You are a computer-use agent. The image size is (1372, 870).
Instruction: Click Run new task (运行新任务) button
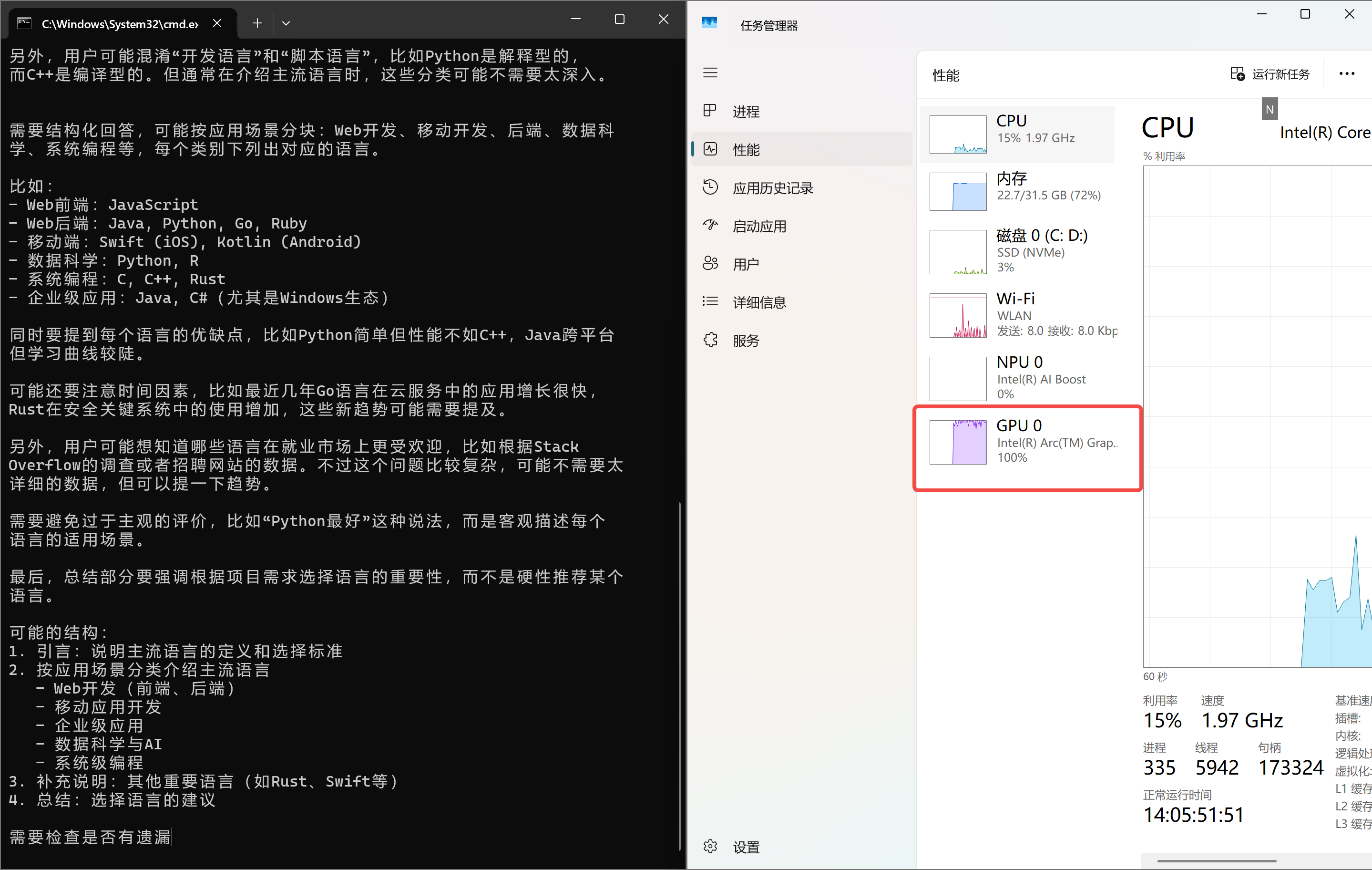tap(1270, 74)
